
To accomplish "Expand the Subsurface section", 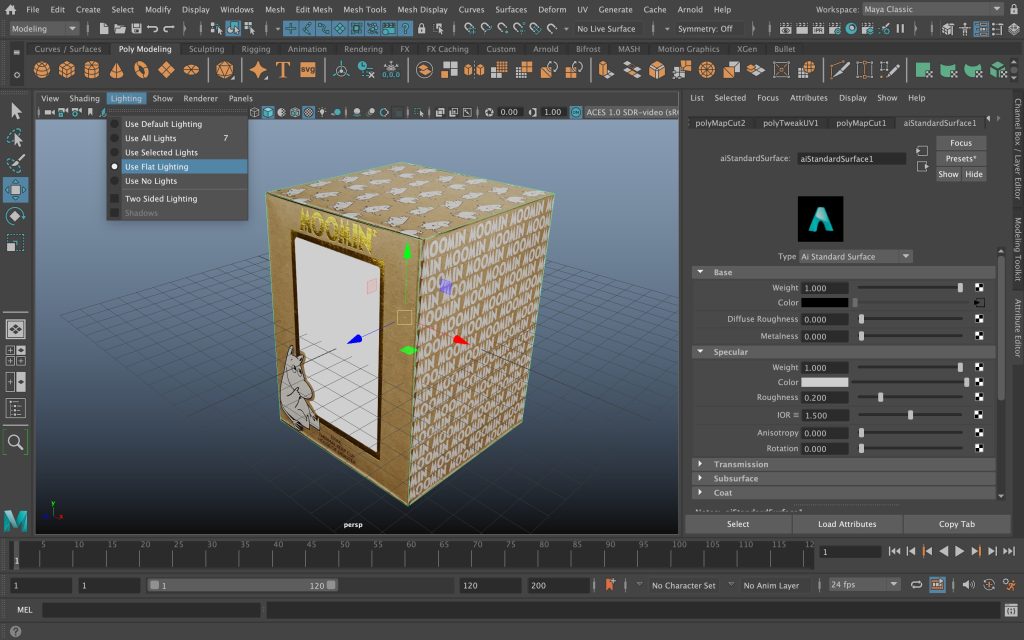I will (700, 479).
